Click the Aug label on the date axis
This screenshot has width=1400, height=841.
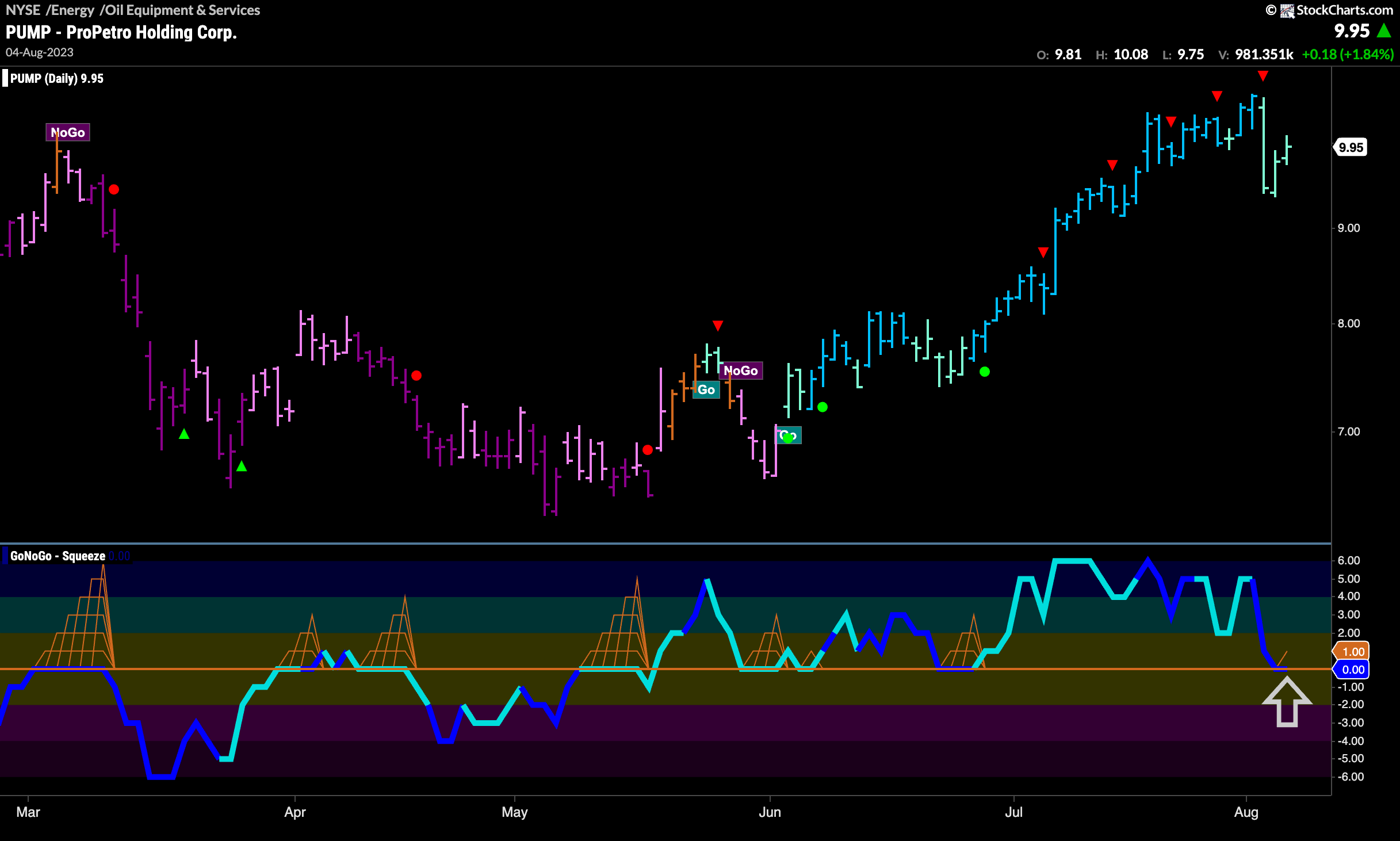1246,812
